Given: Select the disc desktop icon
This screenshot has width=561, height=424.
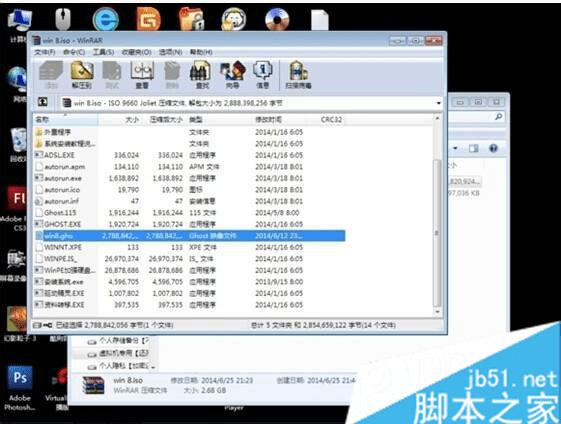Looking at the screenshot, I should click(x=277, y=19).
